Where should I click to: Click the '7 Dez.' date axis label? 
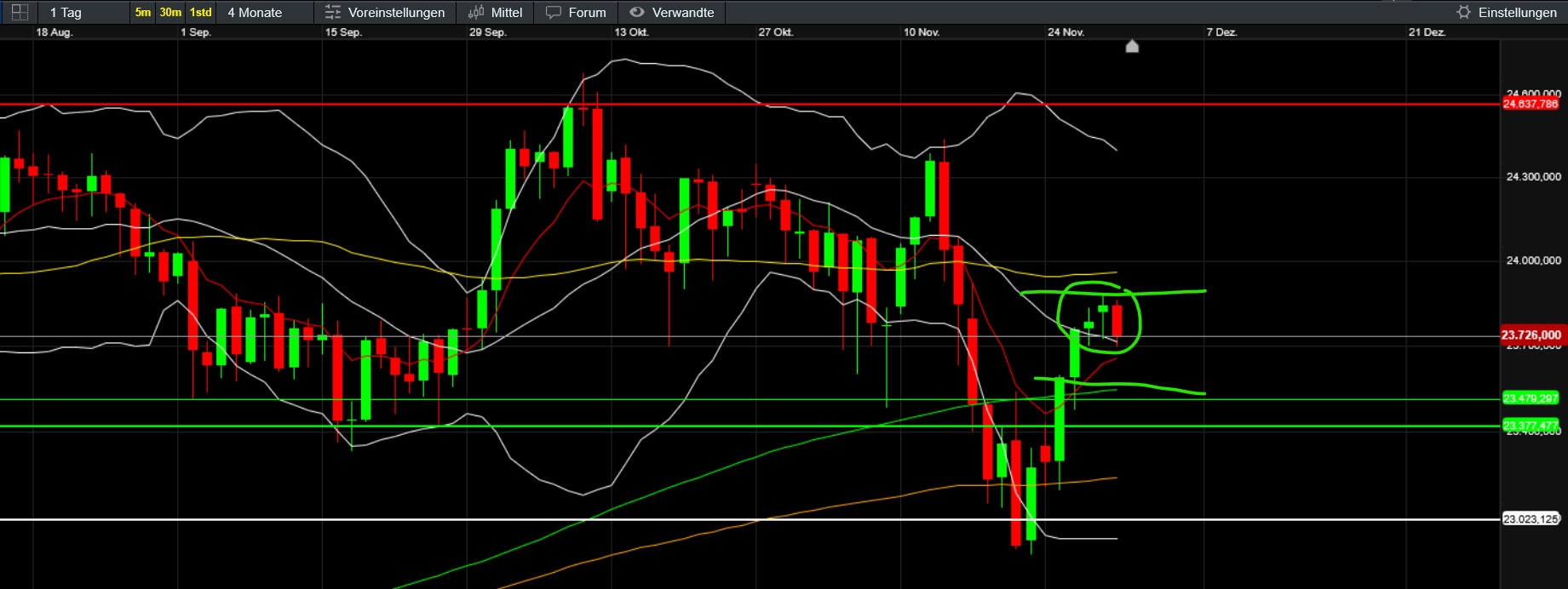pyautogui.click(x=1221, y=32)
